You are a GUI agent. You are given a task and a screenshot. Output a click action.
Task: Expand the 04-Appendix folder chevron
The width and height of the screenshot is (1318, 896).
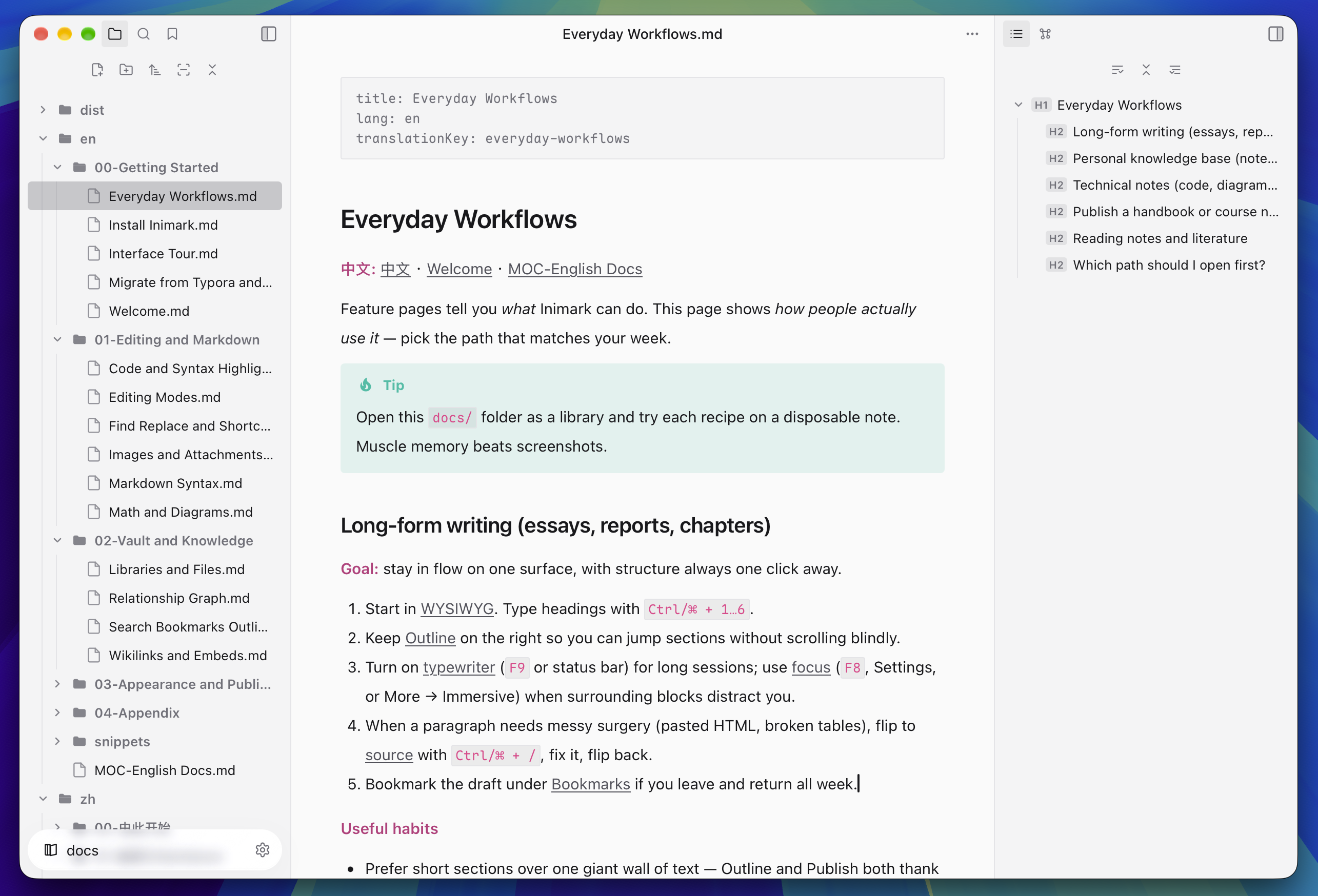tap(57, 712)
